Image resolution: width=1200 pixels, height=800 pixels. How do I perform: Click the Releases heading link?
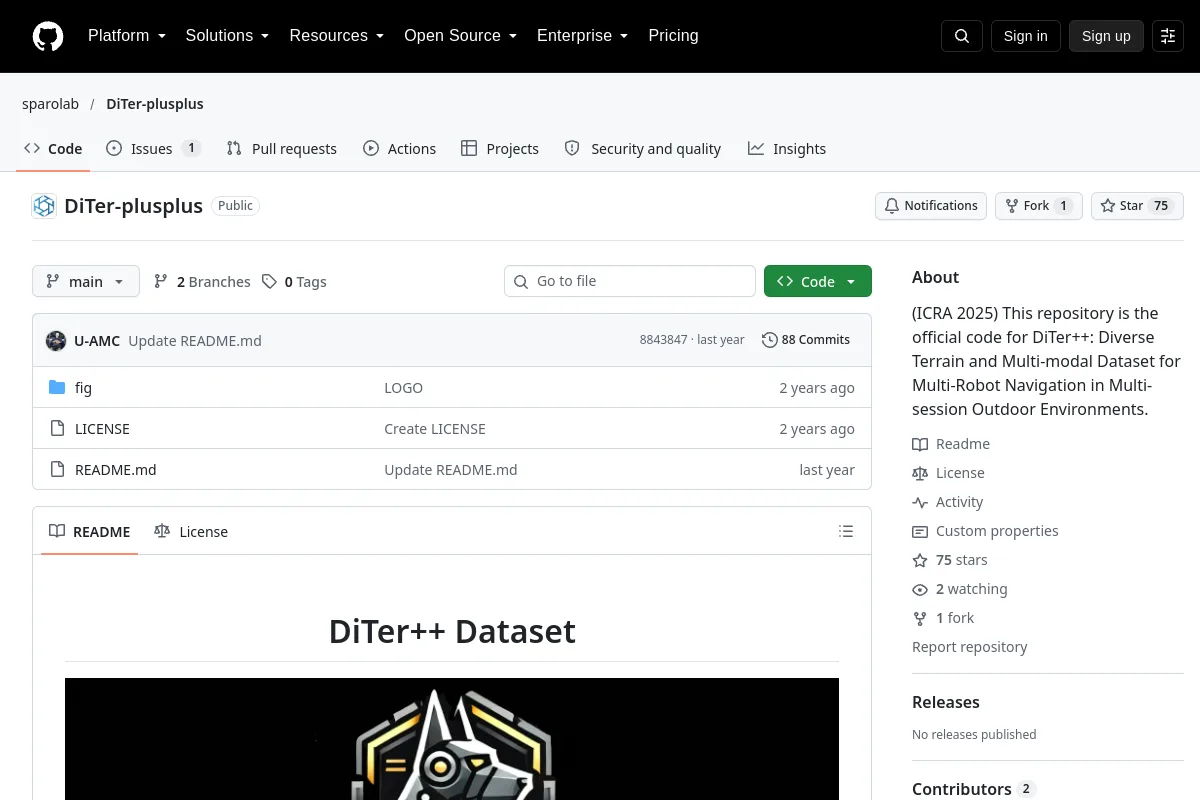click(x=946, y=702)
